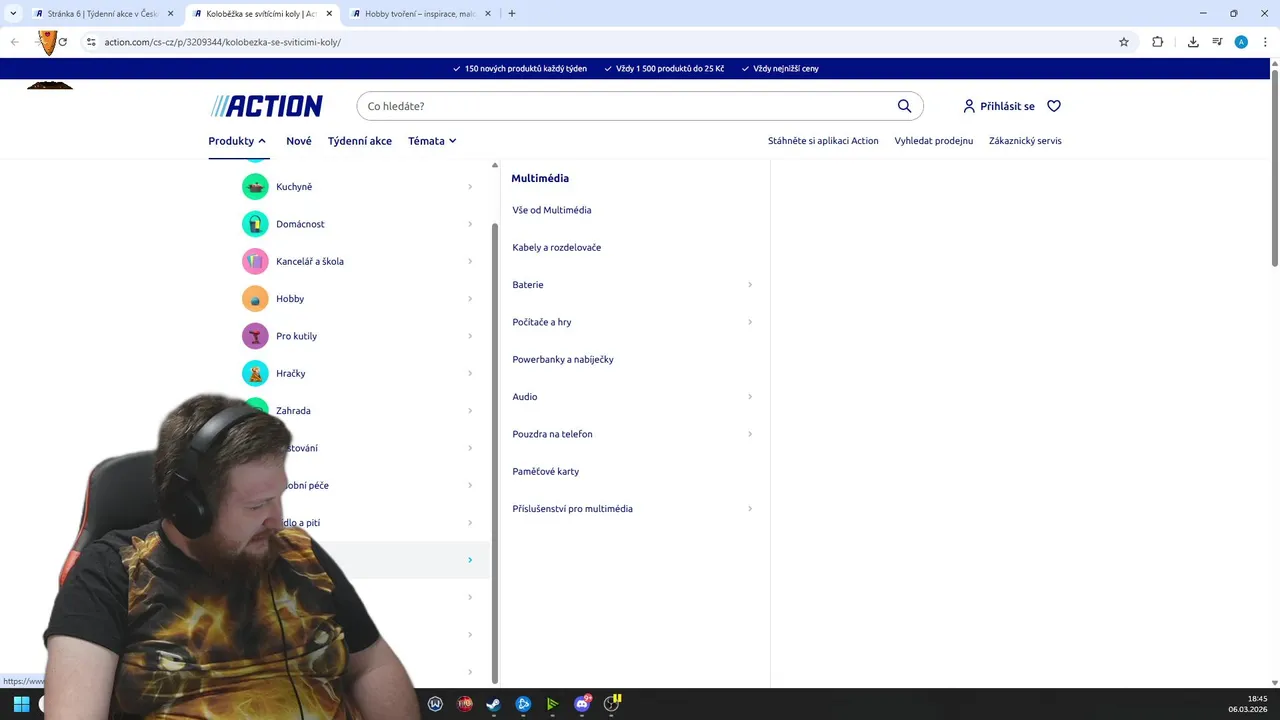Click the search magnifier icon
1280x720 pixels.
pos(904,106)
